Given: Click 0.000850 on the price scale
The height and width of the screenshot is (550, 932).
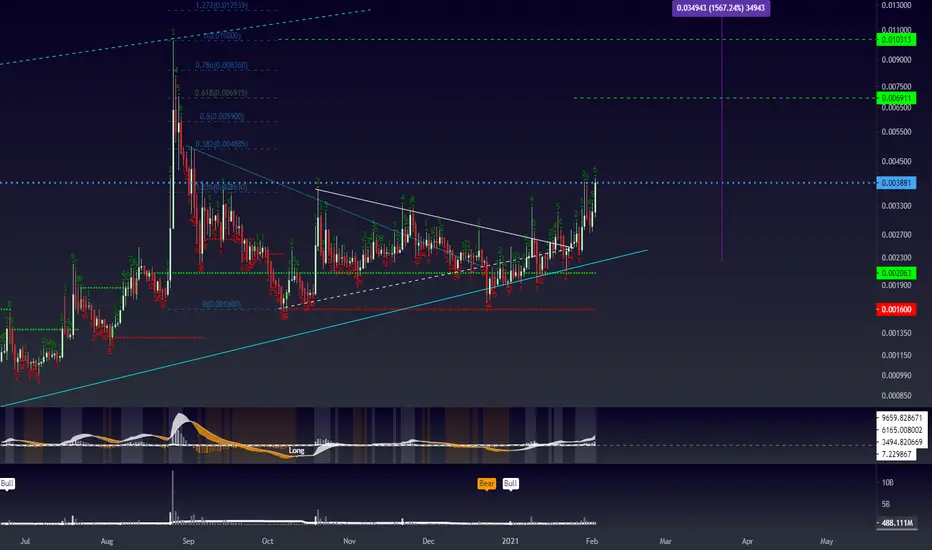Looking at the screenshot, I should (x=896, y=395).
